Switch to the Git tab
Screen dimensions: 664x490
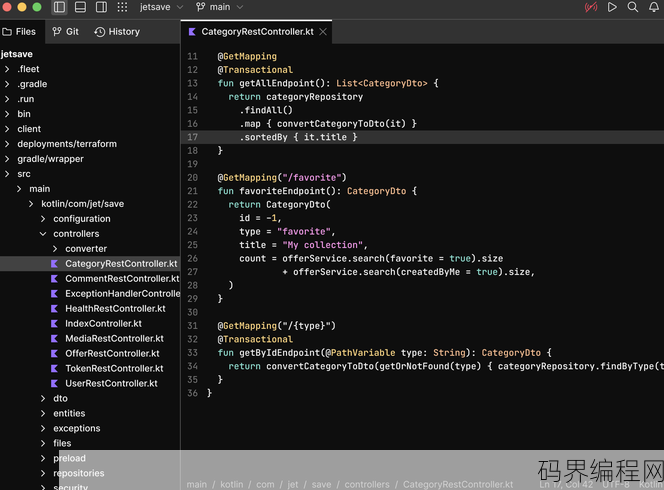[x=65, y=32]
